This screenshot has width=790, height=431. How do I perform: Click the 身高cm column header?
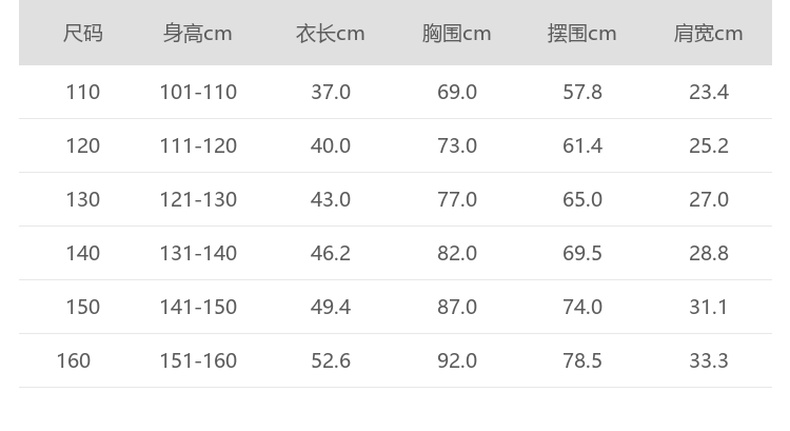[197, 34]
